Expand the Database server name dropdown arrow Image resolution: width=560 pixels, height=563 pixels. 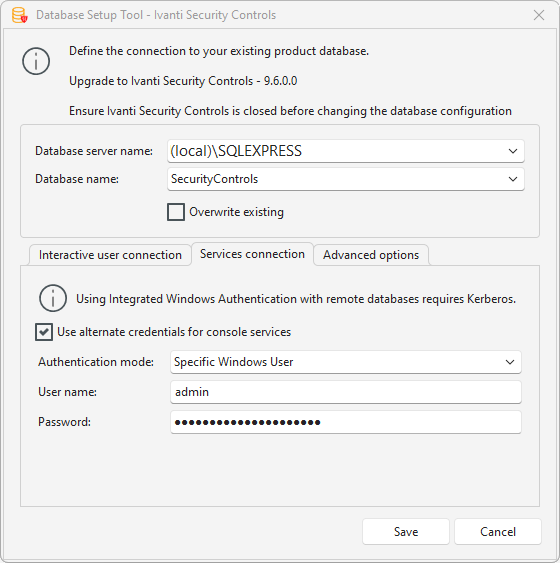point(513,151)
